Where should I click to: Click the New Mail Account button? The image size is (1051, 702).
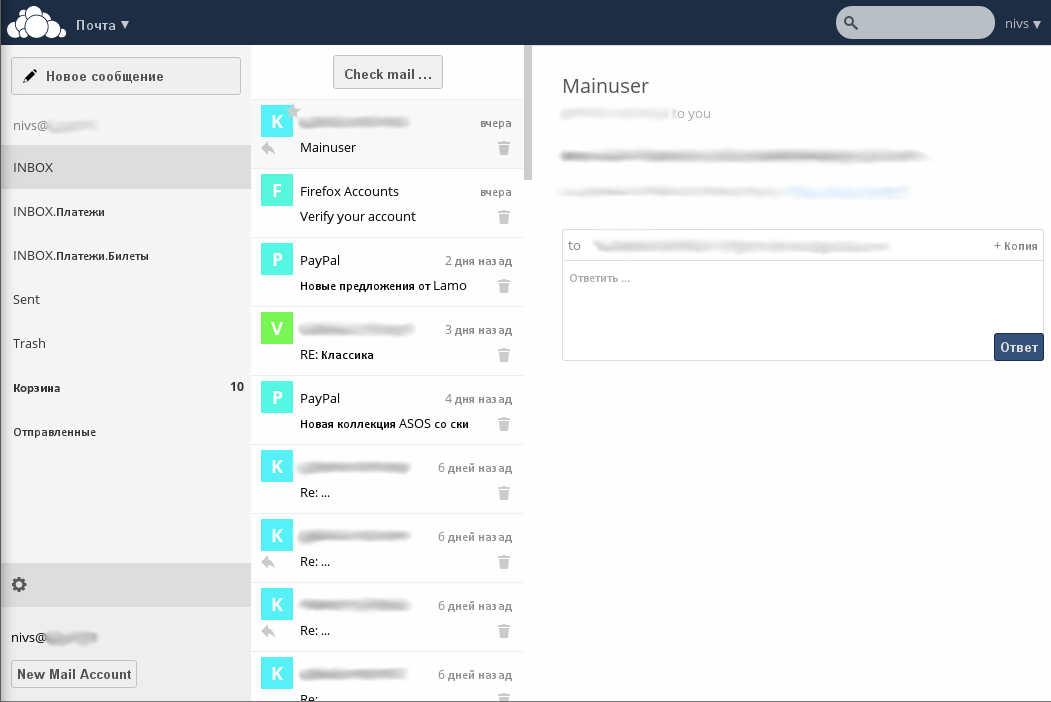73,674
